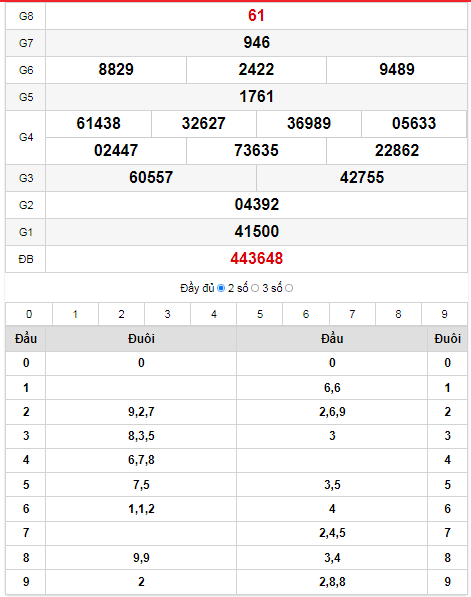
Task: Click the G1 result 41500
Action: click(x=257, y=231)
